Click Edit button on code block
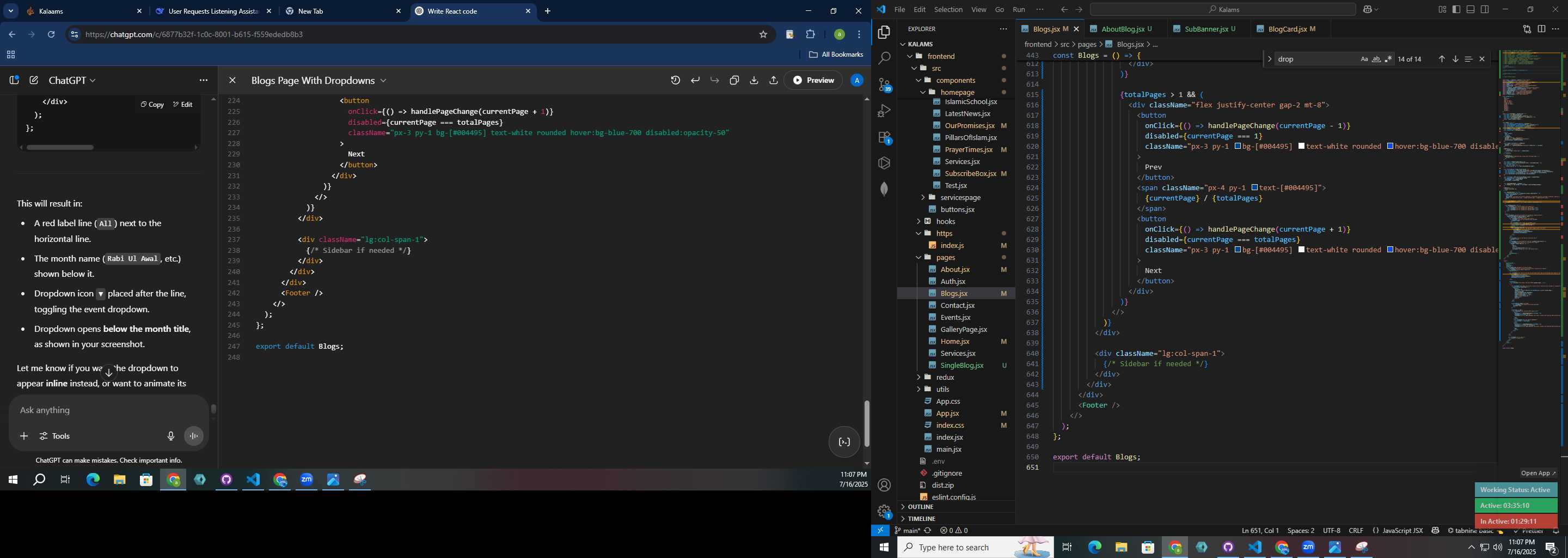 [182, 105]
